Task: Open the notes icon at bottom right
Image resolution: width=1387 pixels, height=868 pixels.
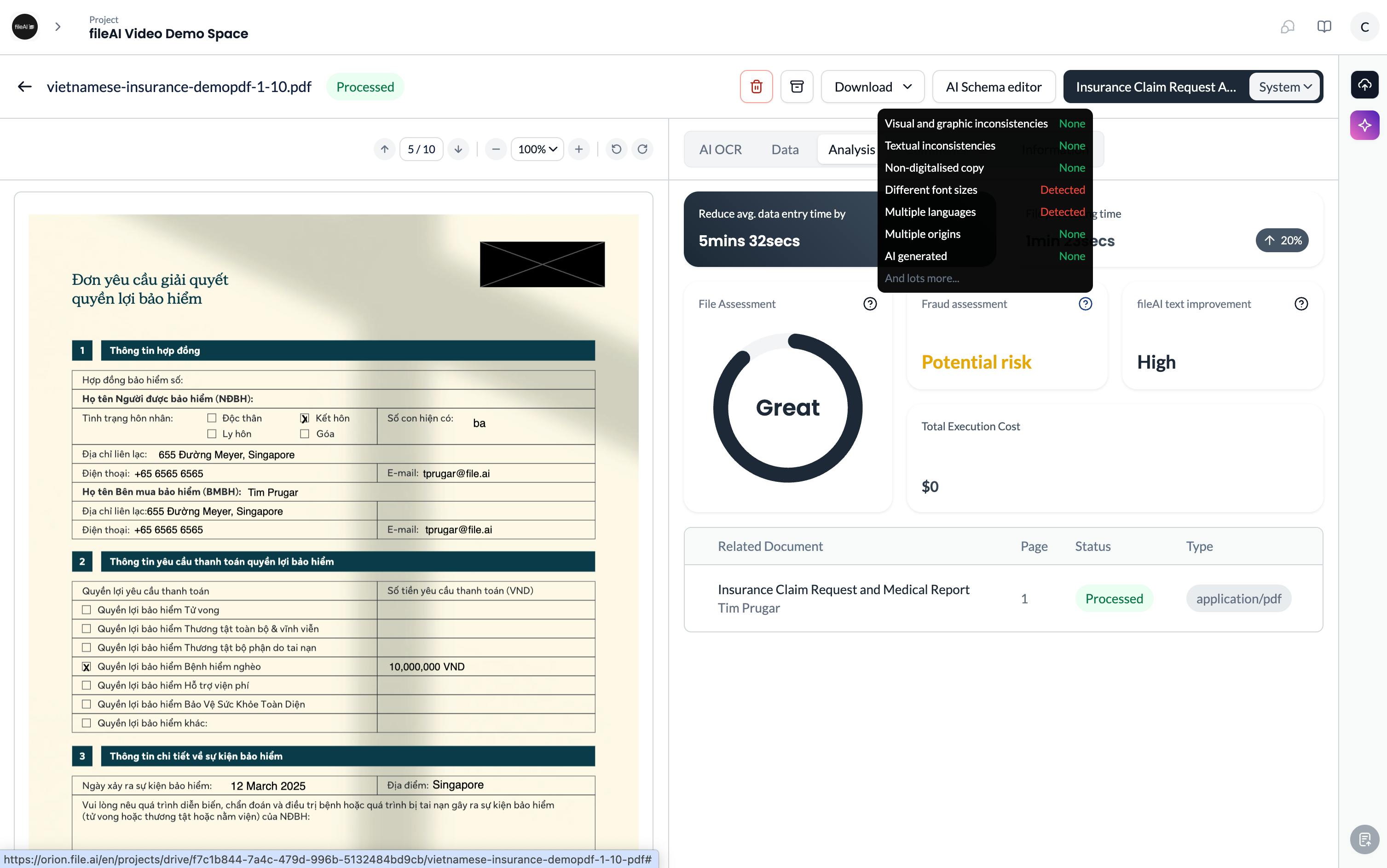Action: [1364, 840]
